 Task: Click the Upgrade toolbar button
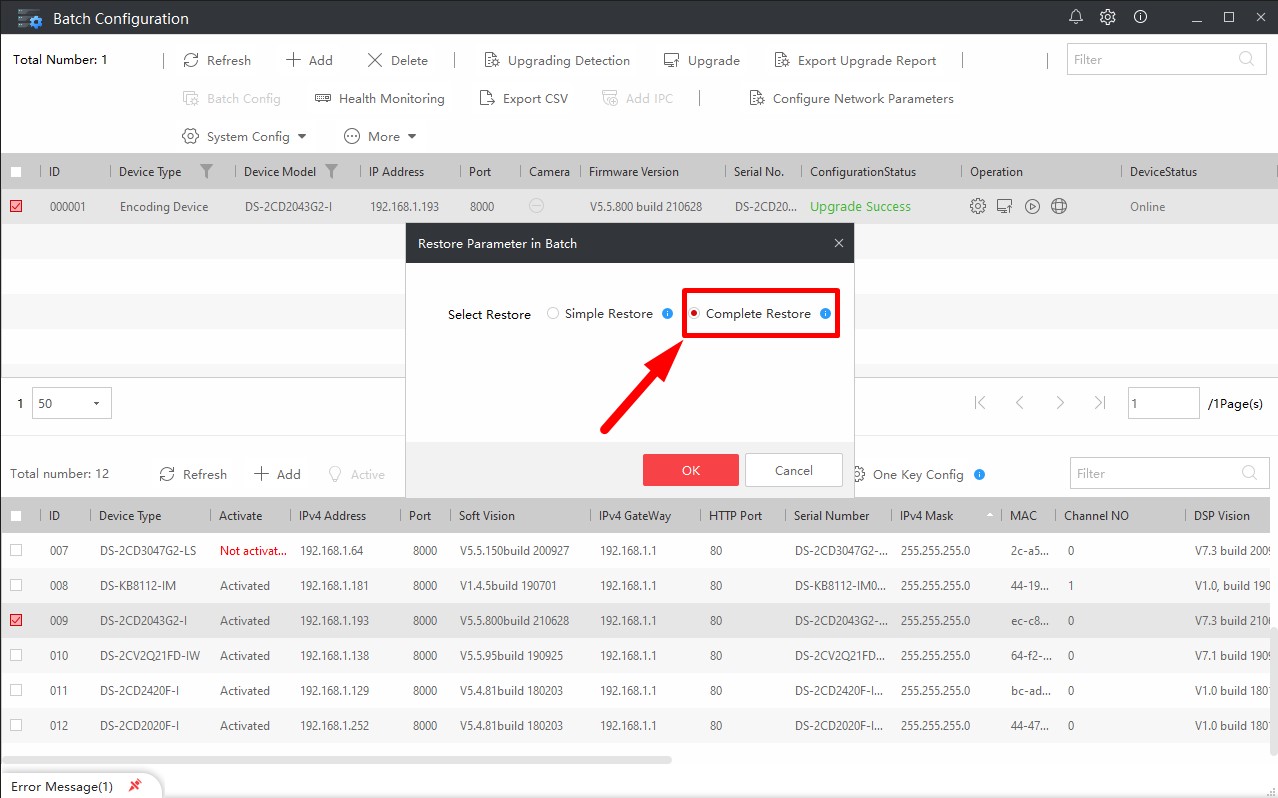click(x=702, y=60)
